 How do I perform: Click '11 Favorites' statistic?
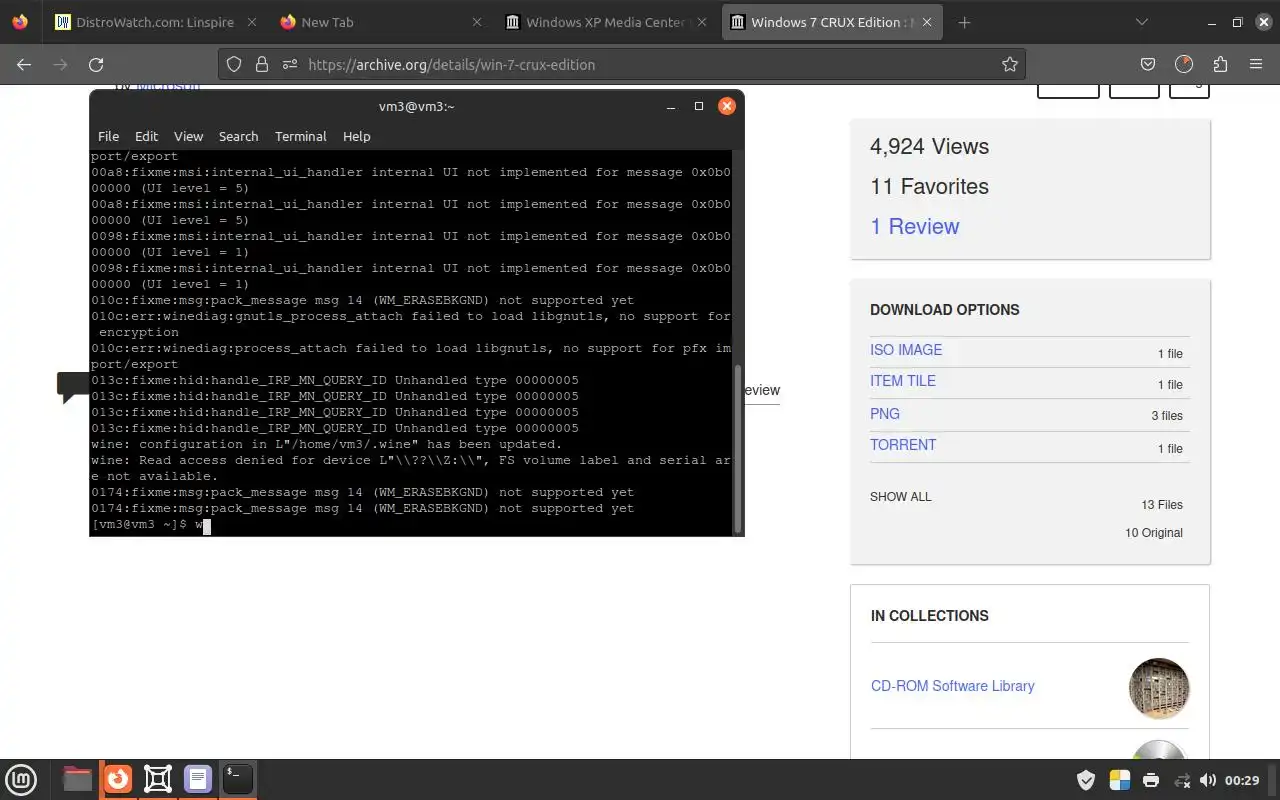(x=929, y=186)
